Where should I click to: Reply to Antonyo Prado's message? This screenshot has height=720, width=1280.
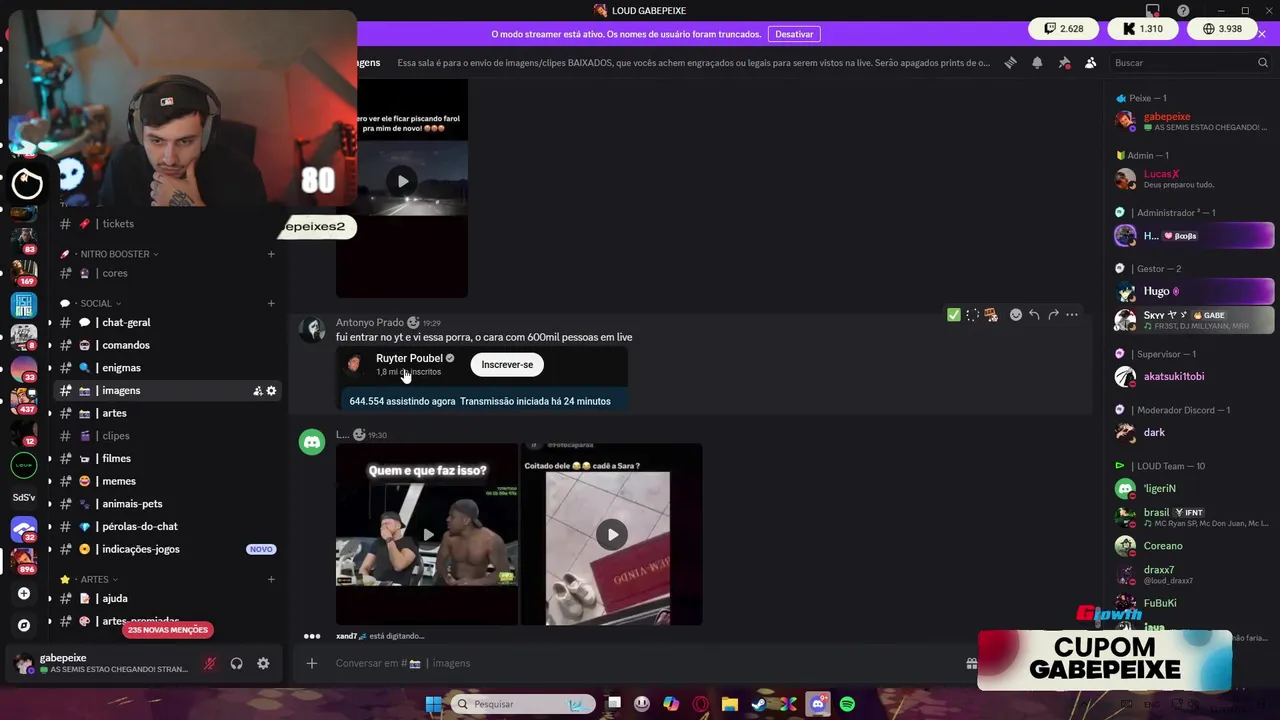coord(1034,315)
